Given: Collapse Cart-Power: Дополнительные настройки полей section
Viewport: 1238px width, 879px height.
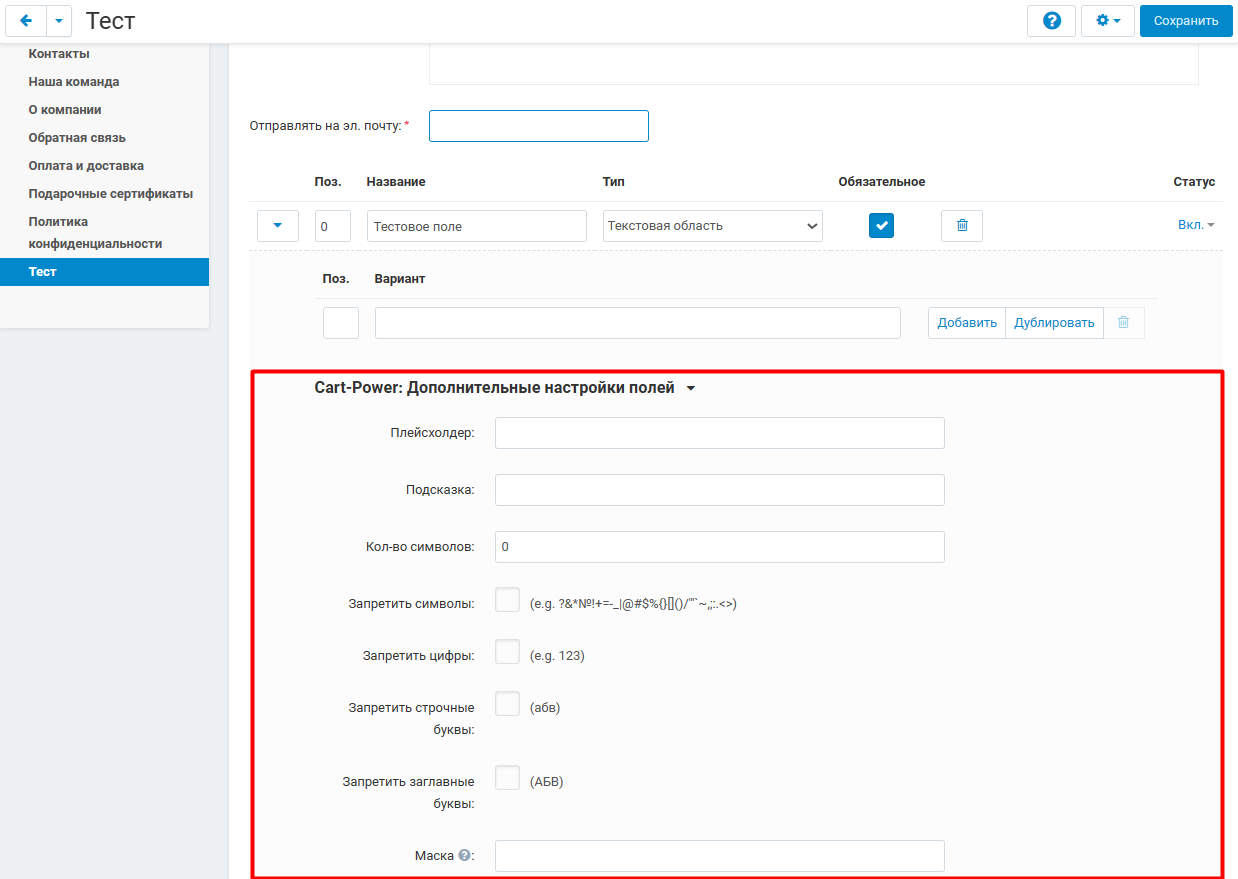Looking at the screenshot, I should click(x=504, y=388).
